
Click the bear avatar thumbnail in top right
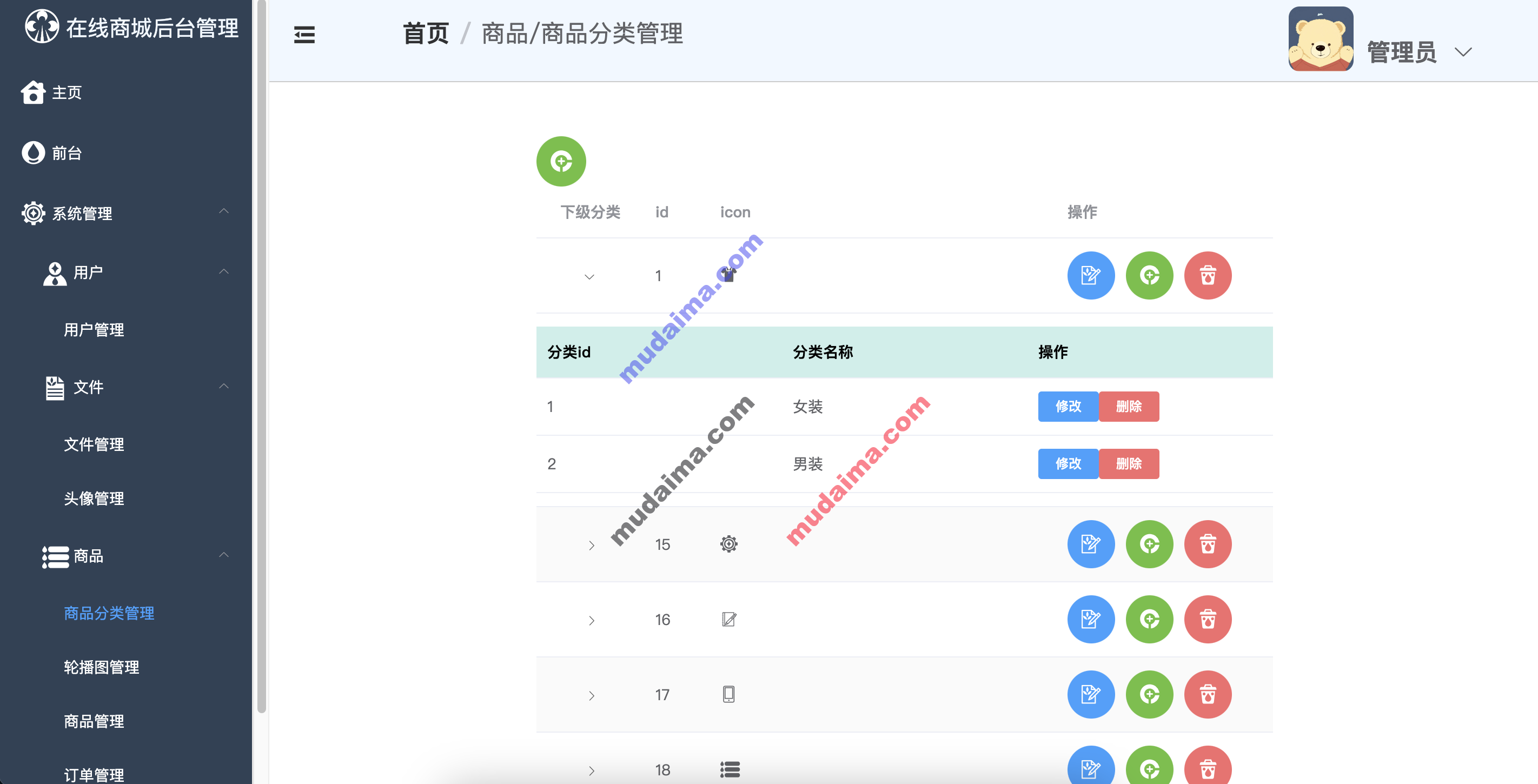1321,38
